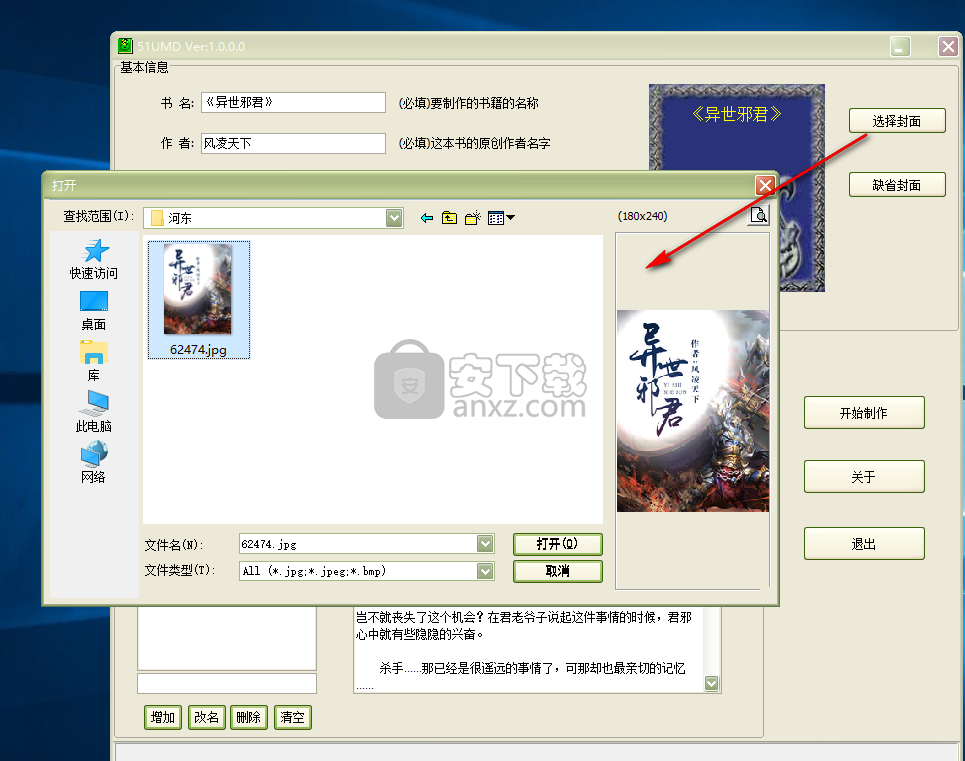This screenshot has width=965, height=761.
Task: Click the 51UMD app icon in title bar
Action: 126,46
